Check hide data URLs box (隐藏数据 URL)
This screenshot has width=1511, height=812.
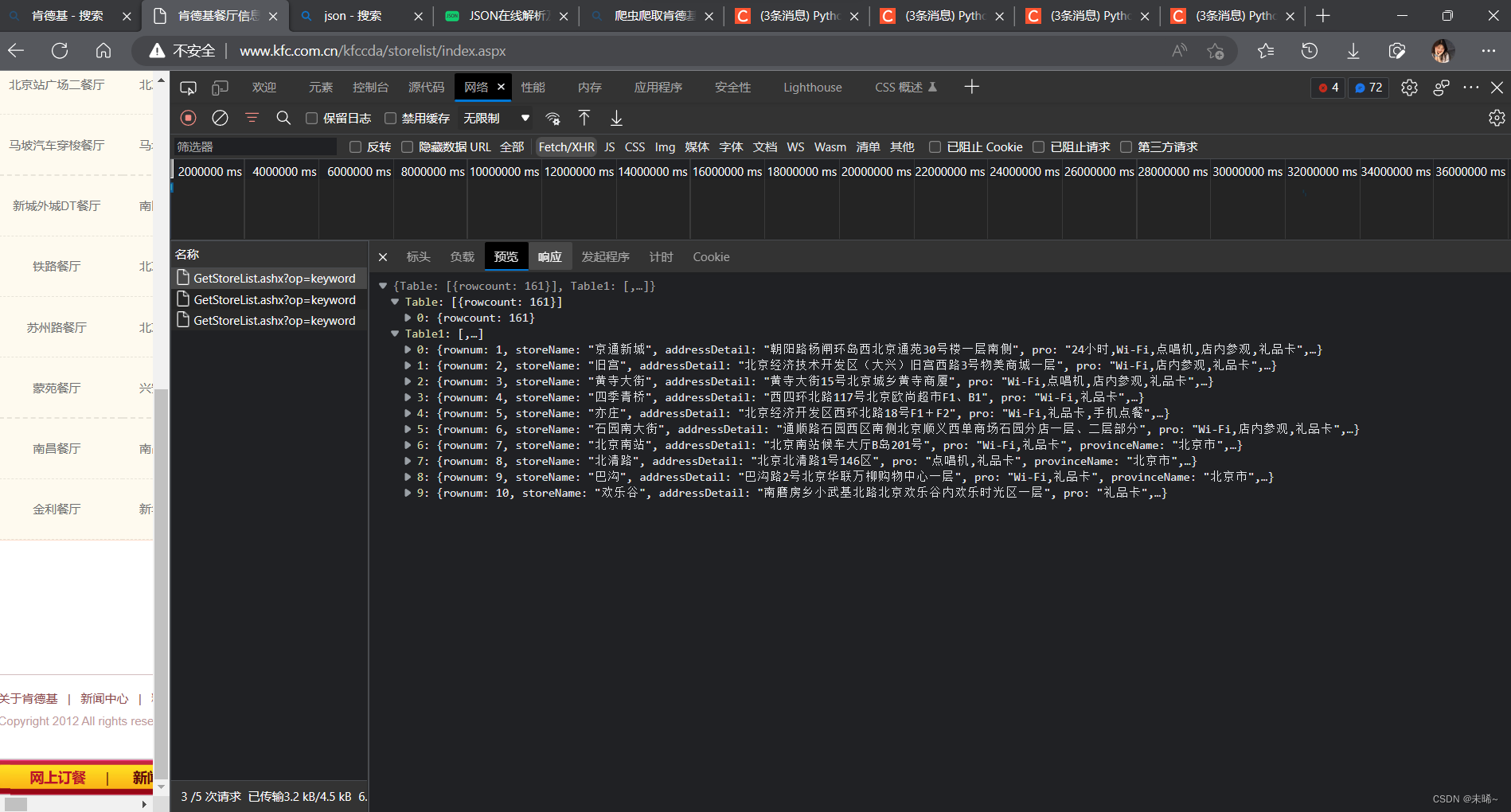pyautogui.click(x=408, y=146)
